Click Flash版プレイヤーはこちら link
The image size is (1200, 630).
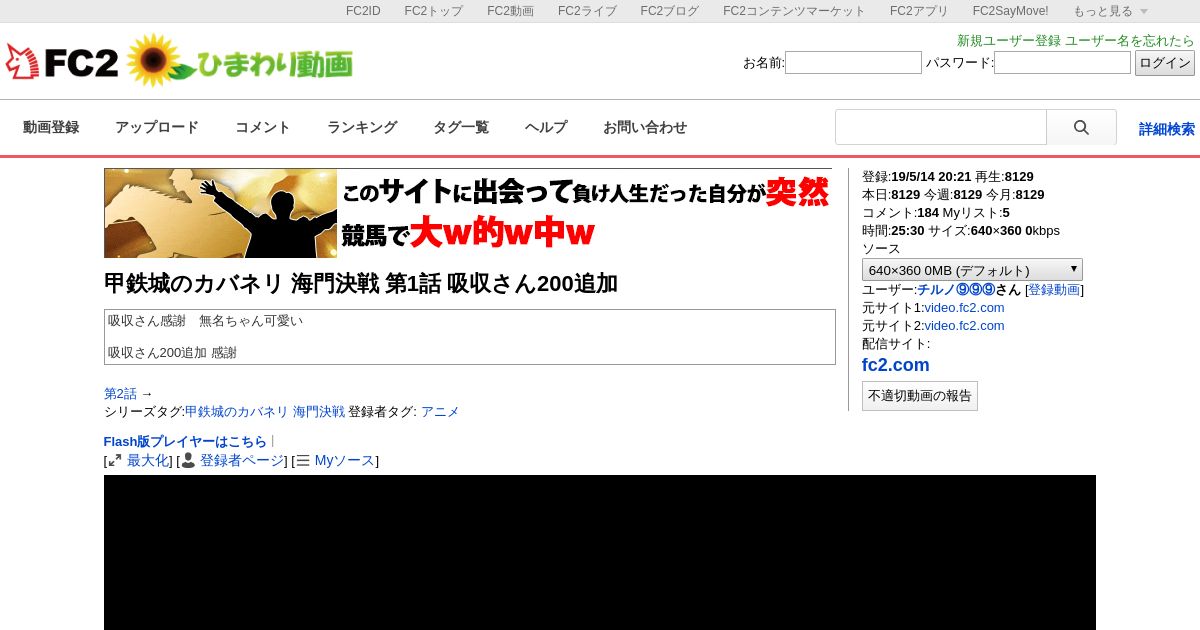pos(185,442)
